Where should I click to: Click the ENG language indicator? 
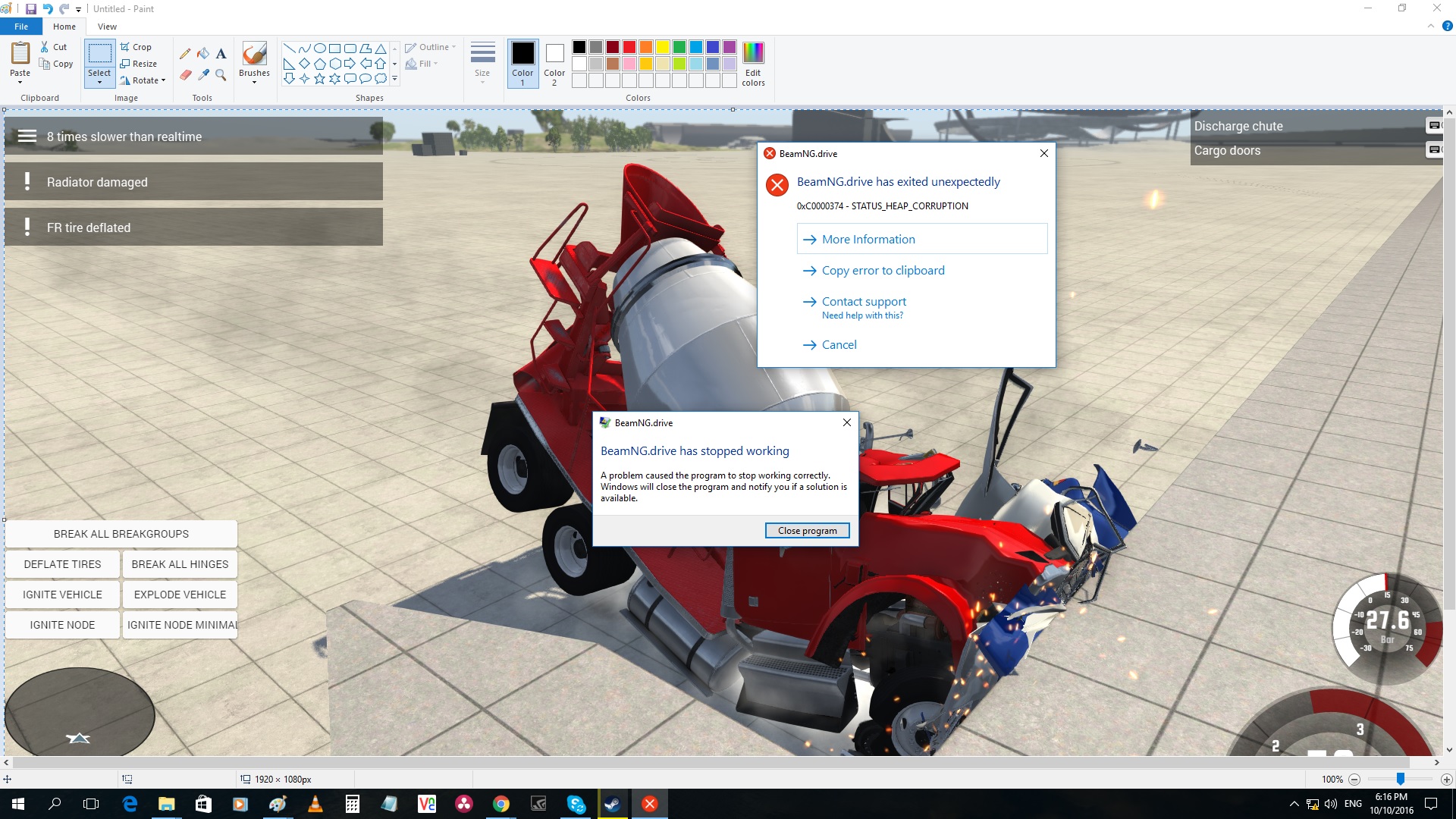coord(1353,804)
